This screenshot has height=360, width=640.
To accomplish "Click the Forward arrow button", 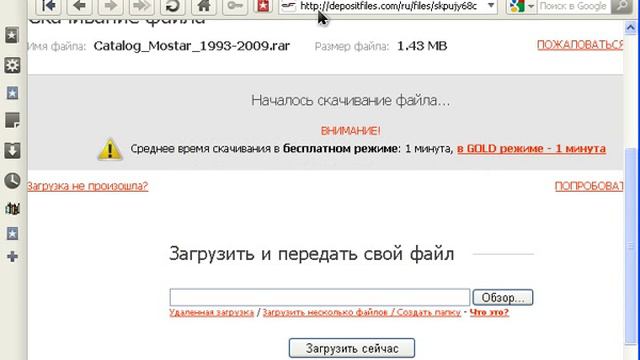I will 111,6.
